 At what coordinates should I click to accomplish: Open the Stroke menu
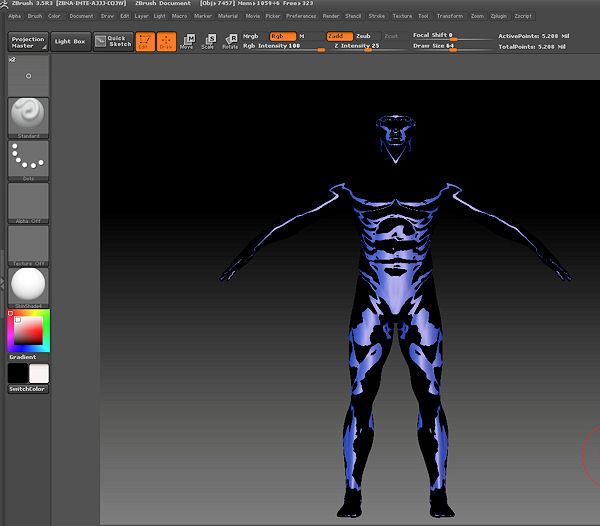tap(377, 16)
